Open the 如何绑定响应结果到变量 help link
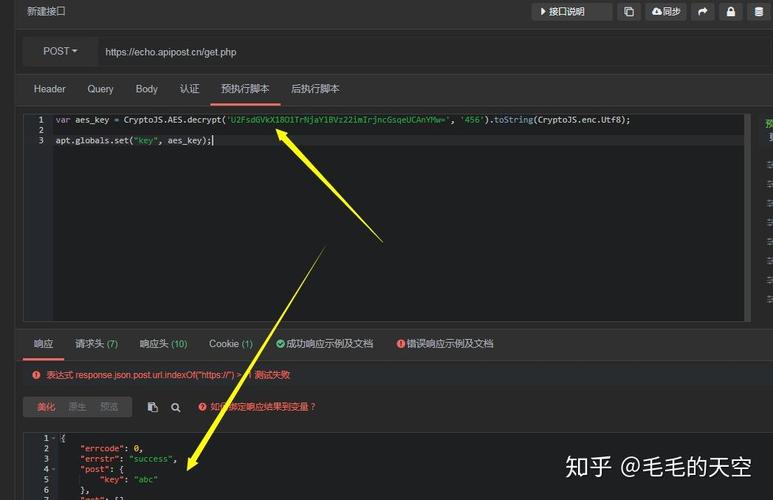773x500 pixels. [x=257, y=407]
